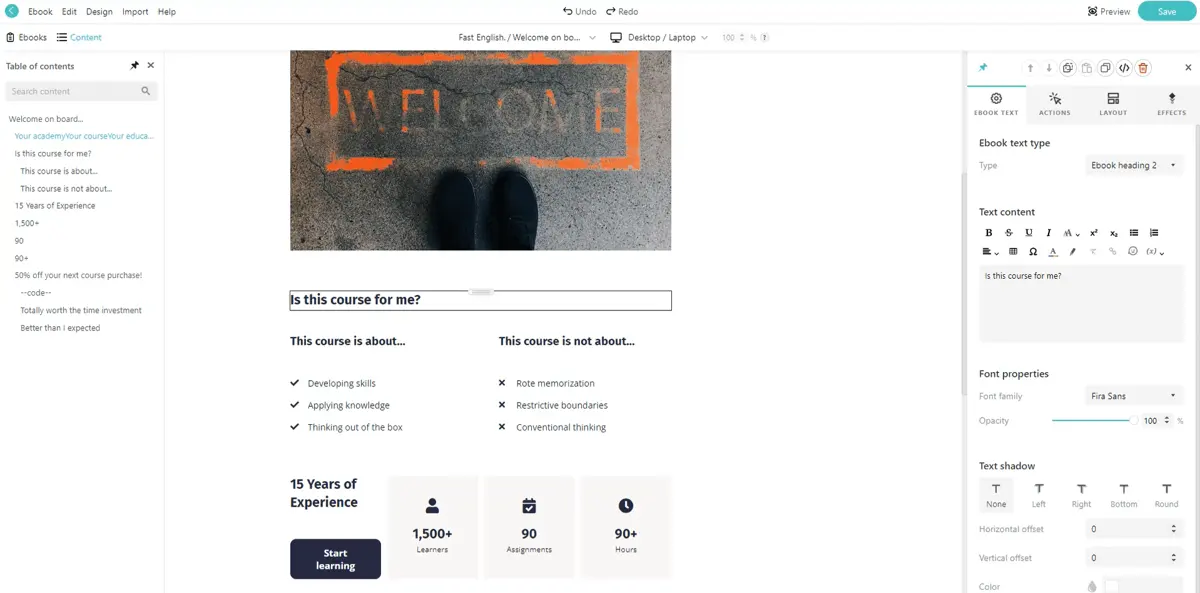
Task: Click the Opacity value stepper
Action: pyautogui.click(x=1167, y=421)
